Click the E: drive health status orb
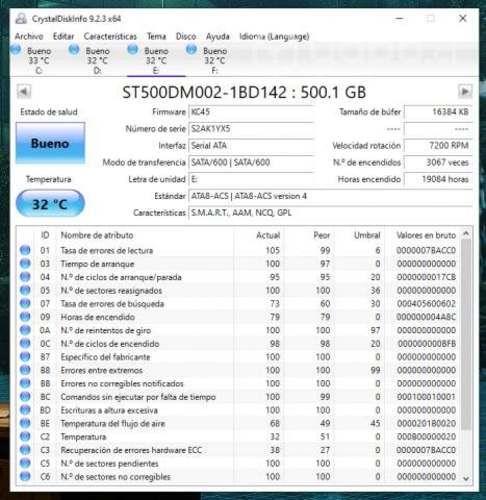Image resolution: width=486 pixels, height=500 pixels. [x=133, y=50]
